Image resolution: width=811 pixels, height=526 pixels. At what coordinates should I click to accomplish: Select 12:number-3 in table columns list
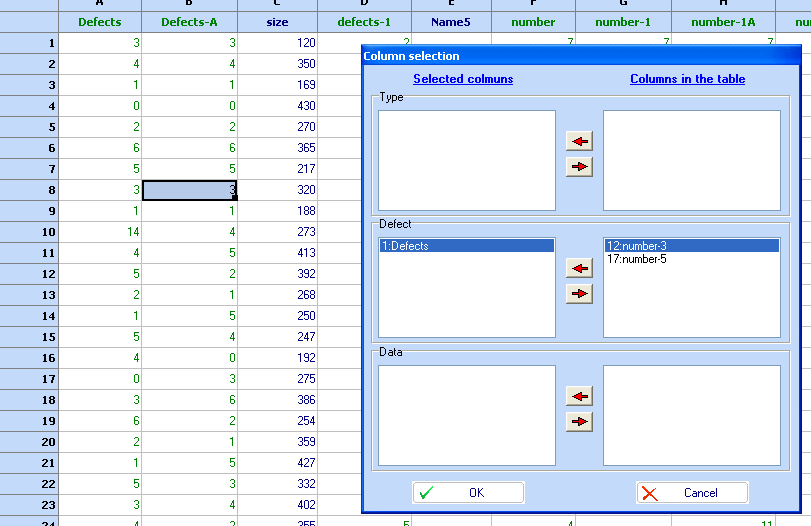click(691, 246)
